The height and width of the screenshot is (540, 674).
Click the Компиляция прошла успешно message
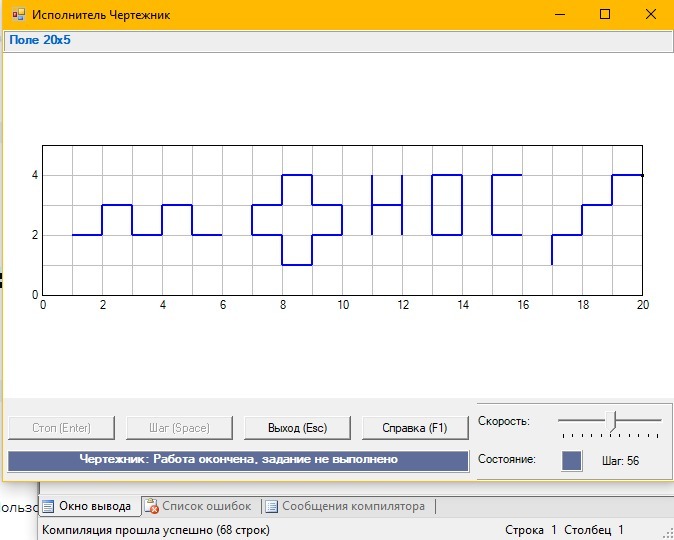pos(156,530)
